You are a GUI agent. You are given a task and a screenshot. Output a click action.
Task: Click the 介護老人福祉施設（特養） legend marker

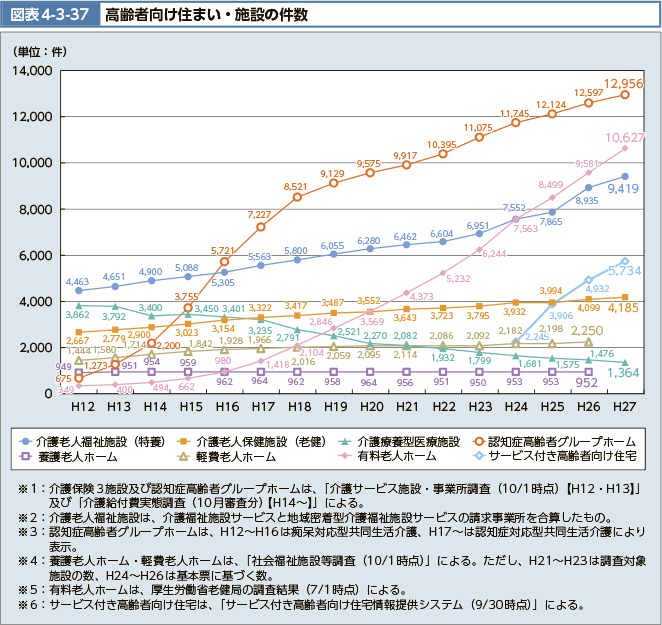(x=23, y=440)
